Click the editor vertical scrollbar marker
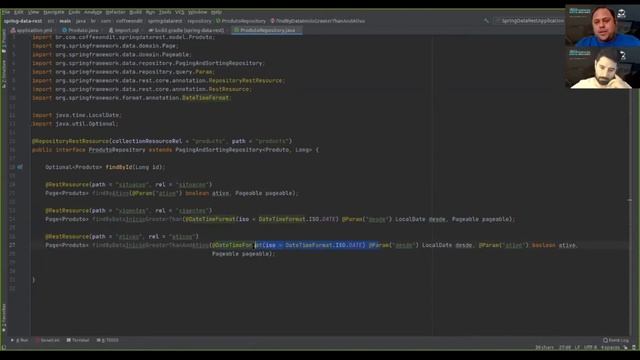 point(629,200)
